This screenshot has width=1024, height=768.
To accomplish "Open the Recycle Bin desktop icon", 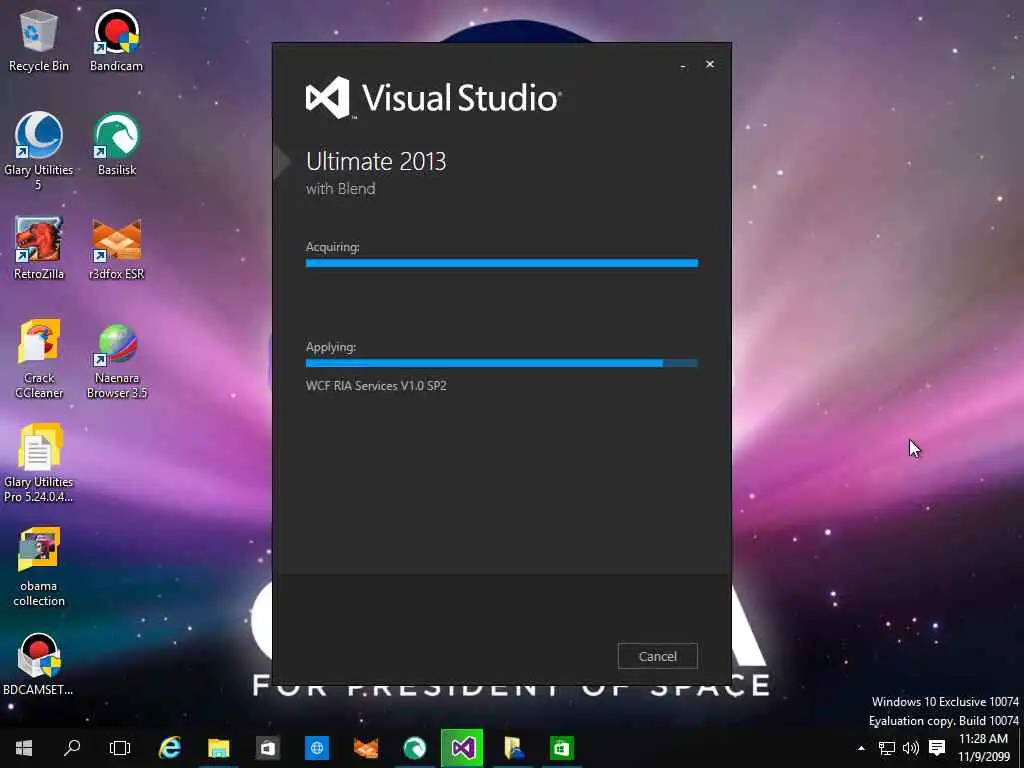I will coord(39,40).
